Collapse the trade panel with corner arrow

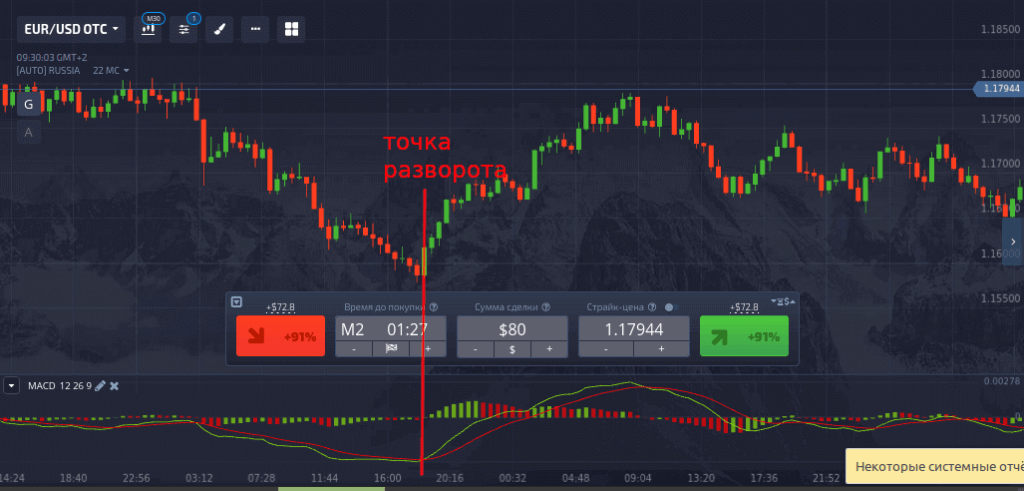click(x=236, y=301)
